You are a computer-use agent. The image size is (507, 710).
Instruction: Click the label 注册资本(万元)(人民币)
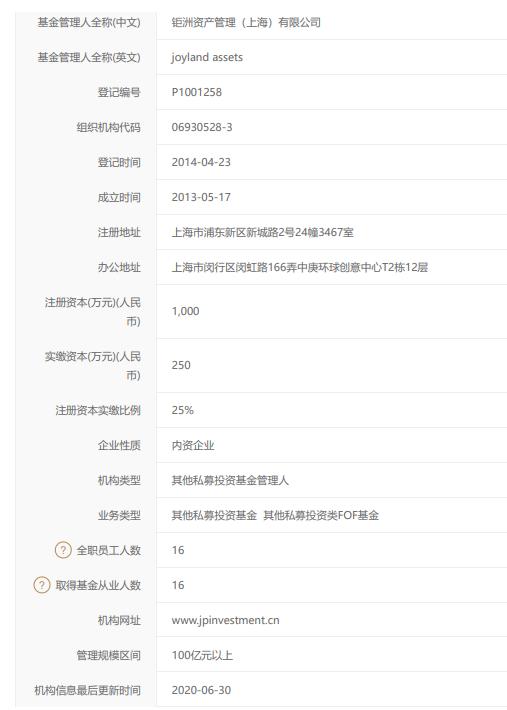click(x=92, y=312)
